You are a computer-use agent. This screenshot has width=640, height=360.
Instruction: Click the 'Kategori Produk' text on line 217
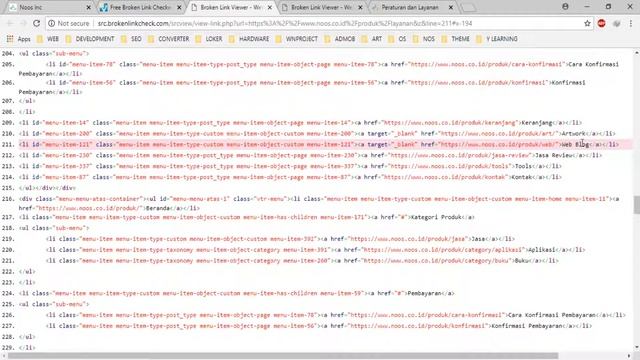436,217
